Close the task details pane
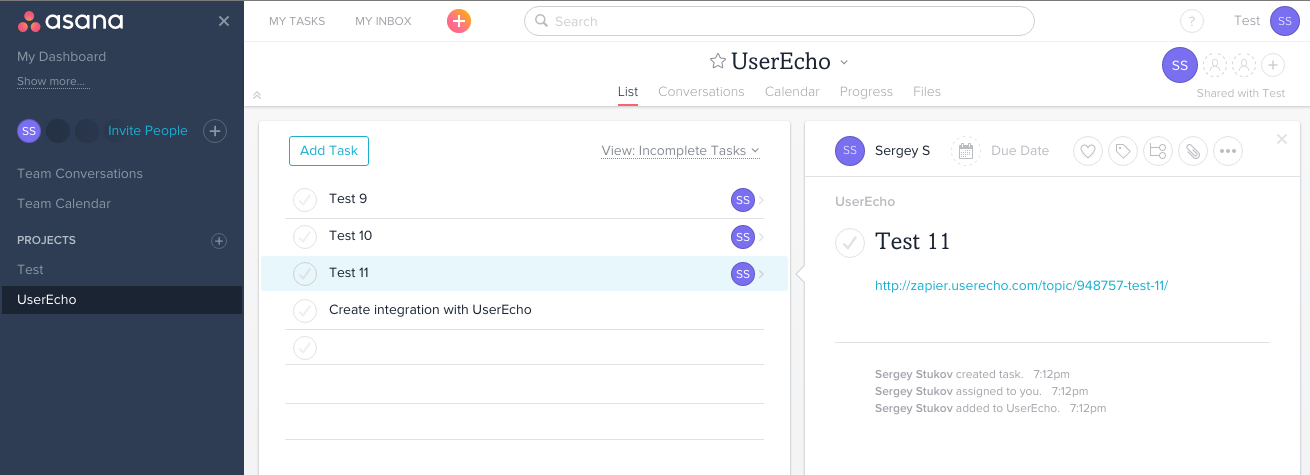 tap(1282, 139)
